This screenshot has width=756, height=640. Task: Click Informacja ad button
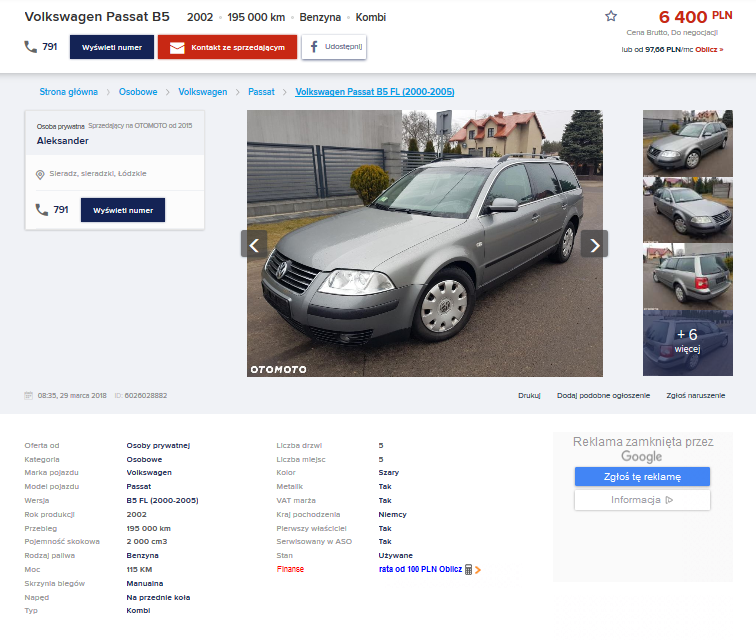click(x=642, y=500)
